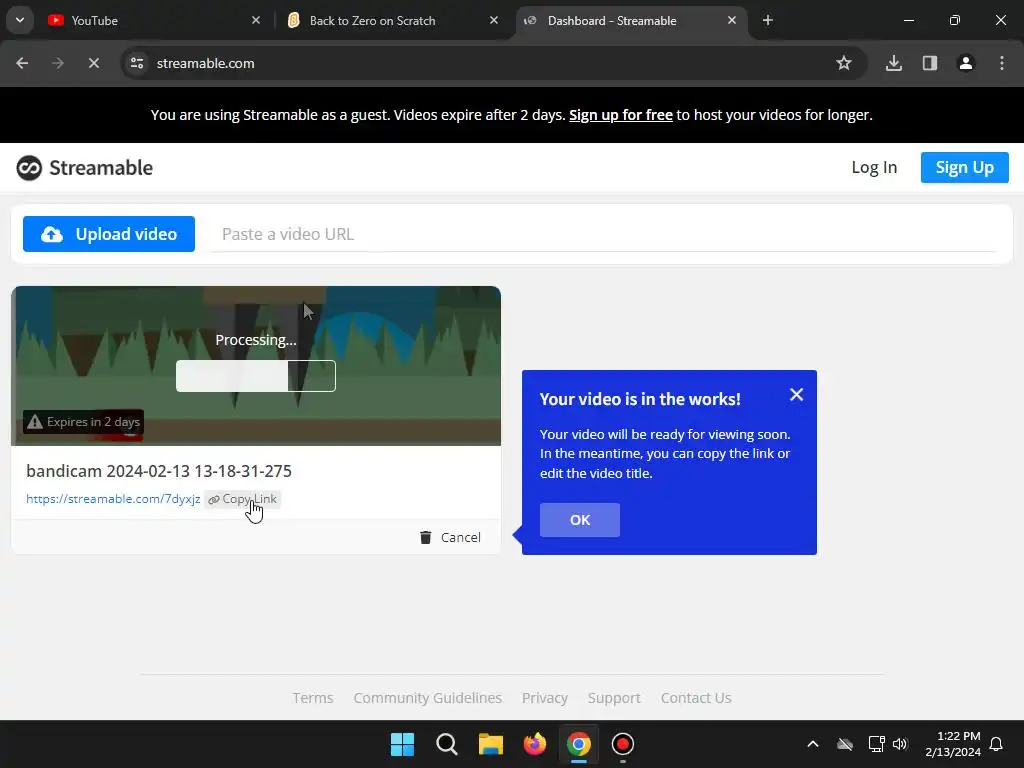Click the OneDrive cloud tray icon

click(x=845, y=744)
